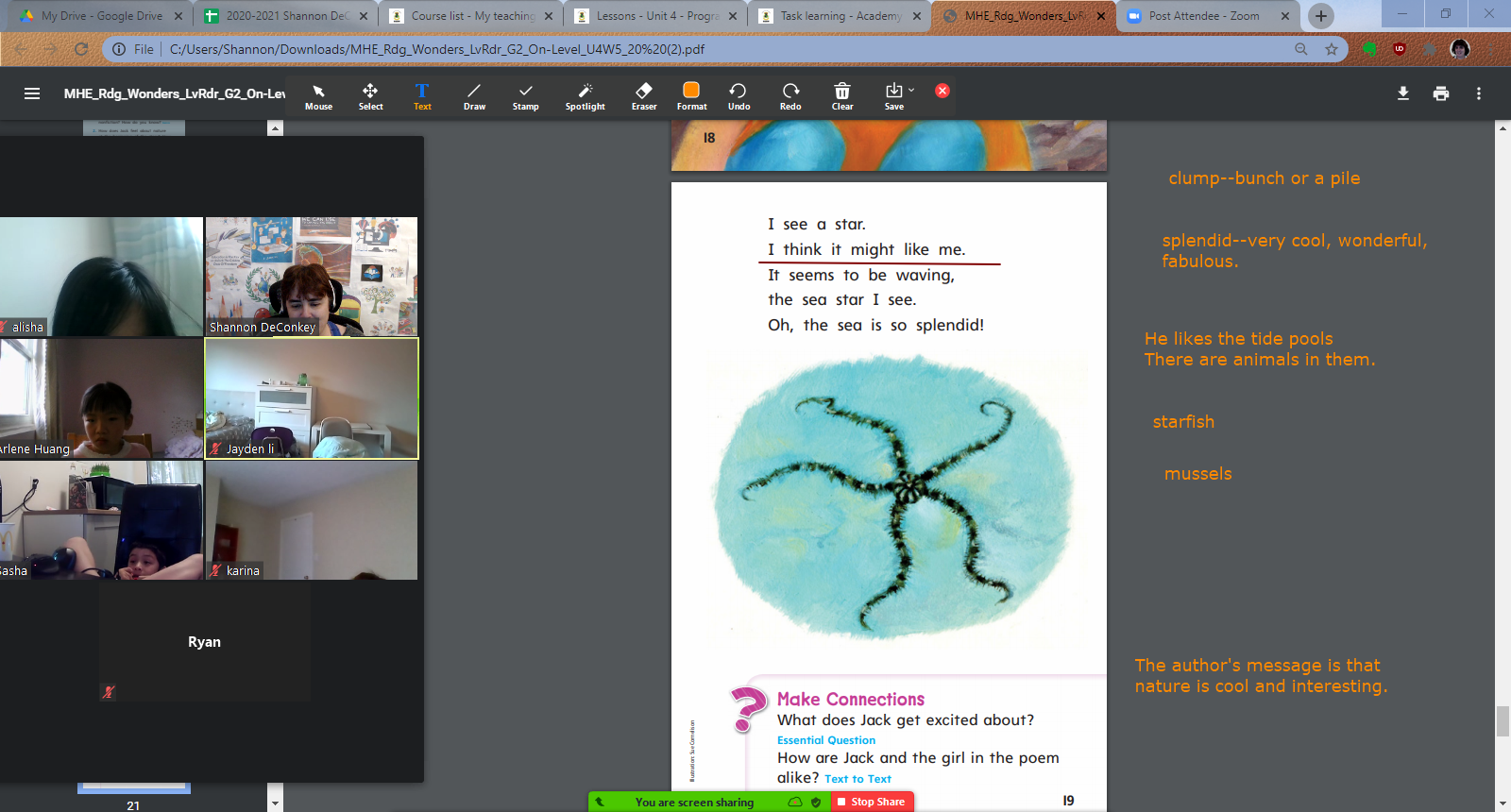Open the Format color options
This screenshot has width=1511, height=812.
tap(691, 96)
